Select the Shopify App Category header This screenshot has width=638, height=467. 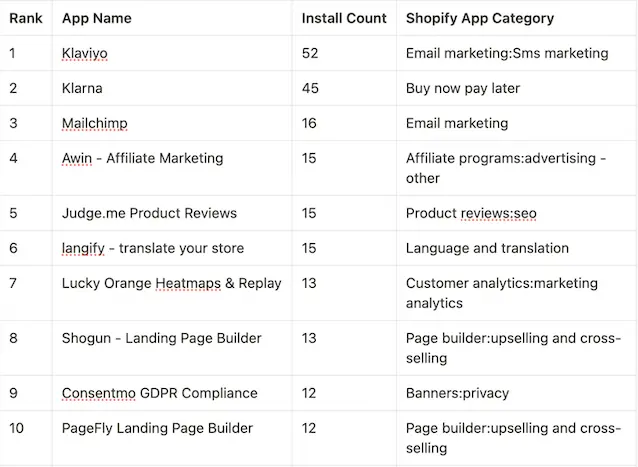pos(517,18)
